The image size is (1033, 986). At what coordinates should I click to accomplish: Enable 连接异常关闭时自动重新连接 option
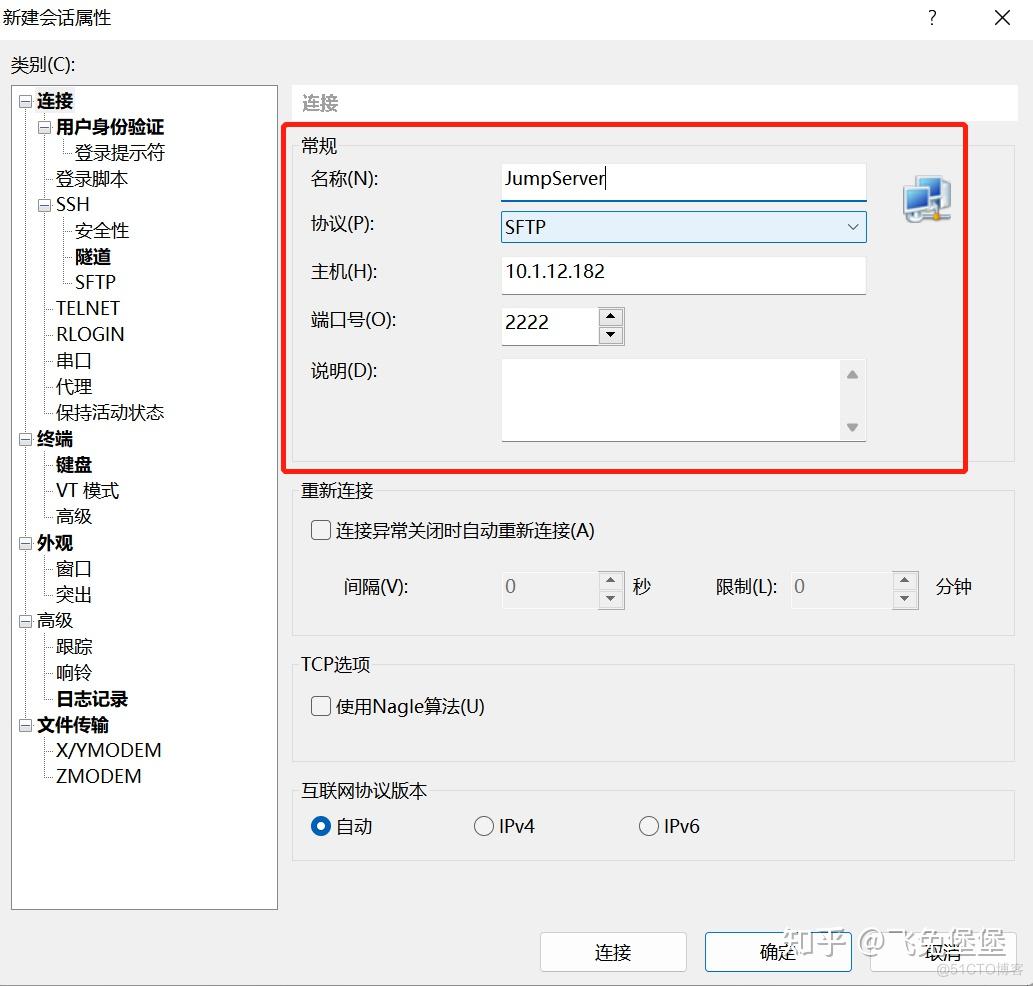pos(320,531)
